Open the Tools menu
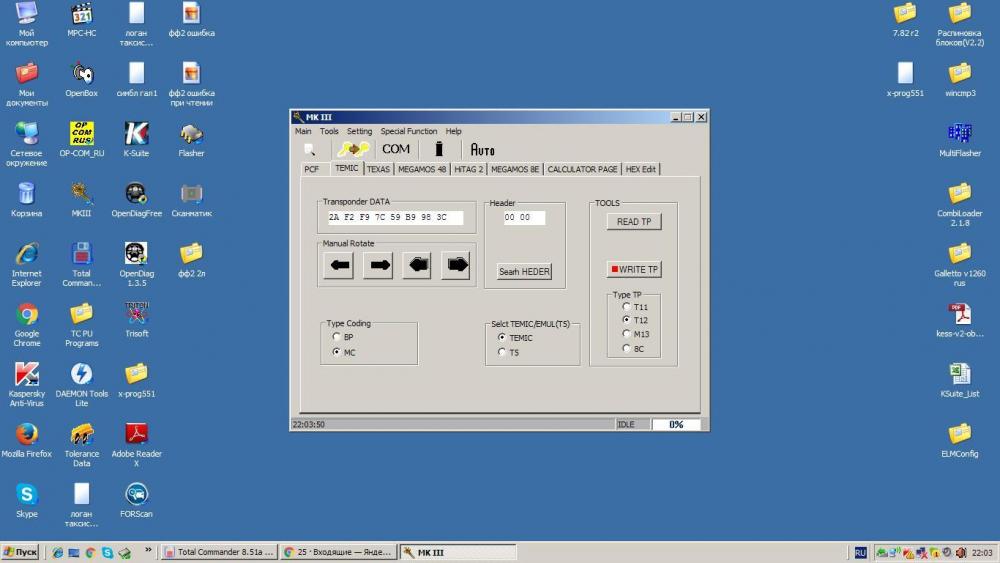This screenshot has height=563, width=1000. 329,131
